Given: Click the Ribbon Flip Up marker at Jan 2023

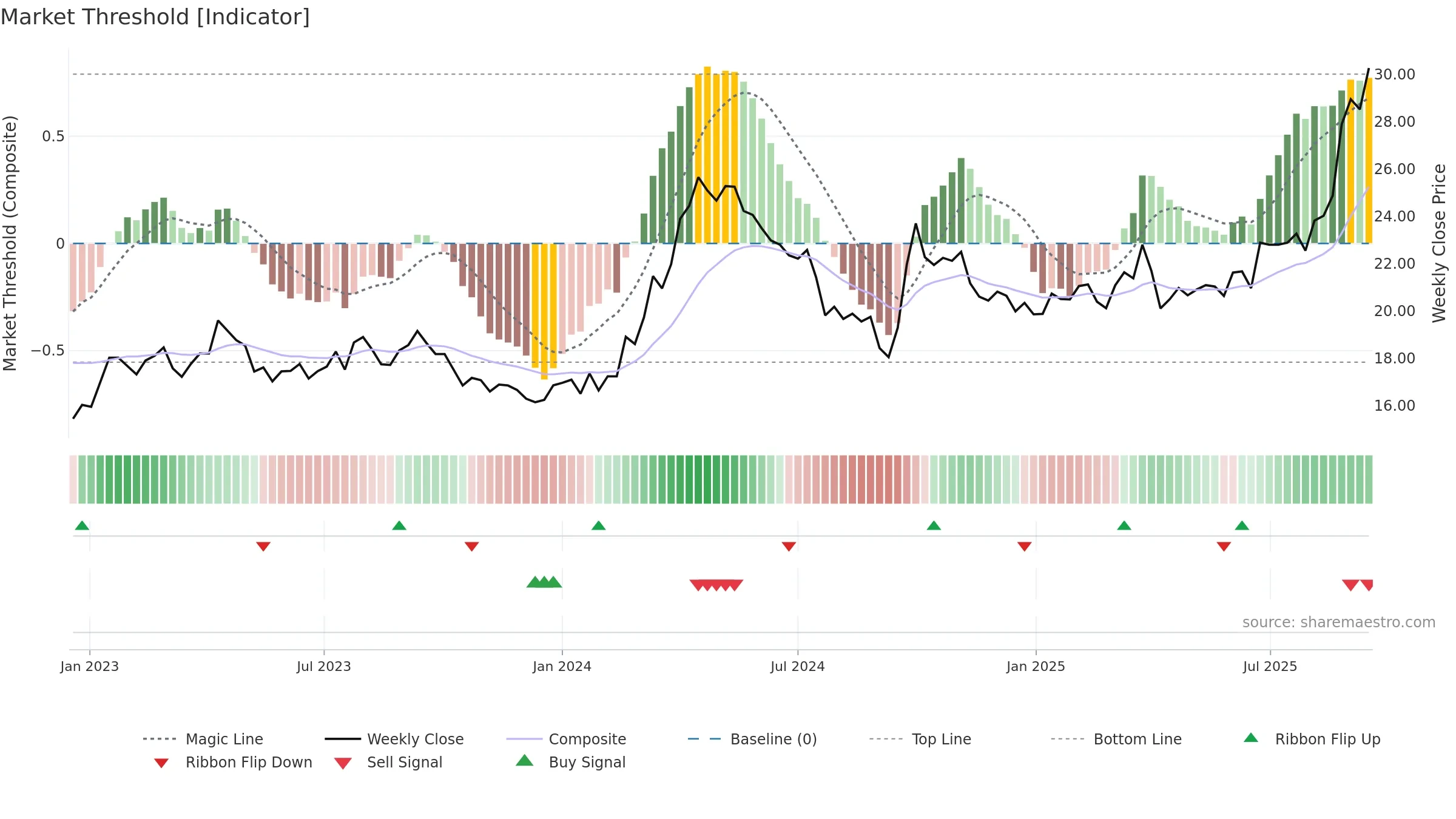Looking at the screenshot, I should click(82, 525).
